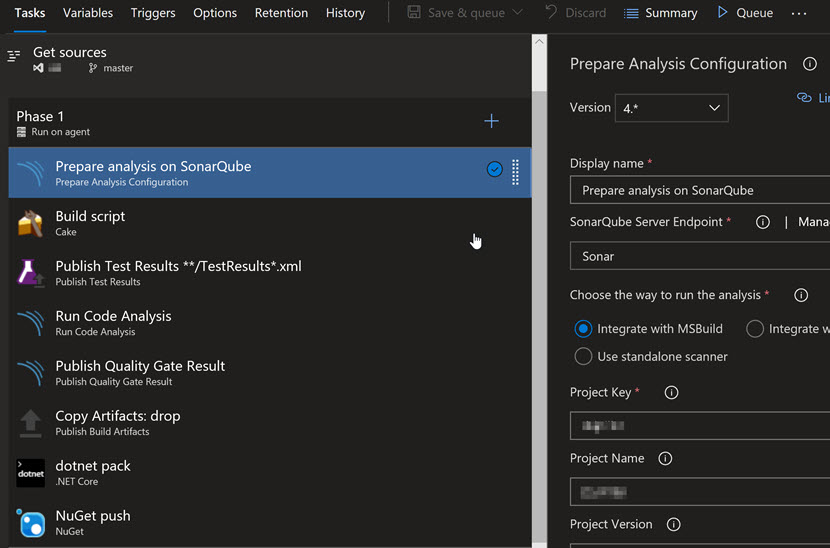Screen dimensions: 830x548
Task: Select the Build script Cake task
Action: (269, 223)
